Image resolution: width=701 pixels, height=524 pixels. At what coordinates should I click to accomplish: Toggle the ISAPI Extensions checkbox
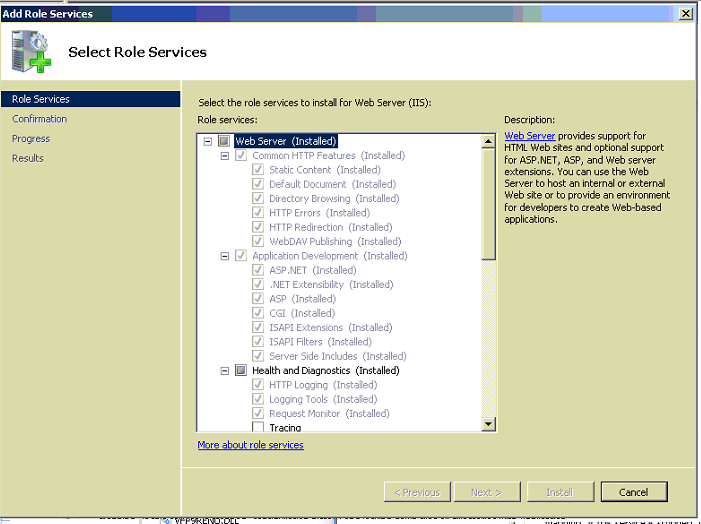[x=258, y=327]
